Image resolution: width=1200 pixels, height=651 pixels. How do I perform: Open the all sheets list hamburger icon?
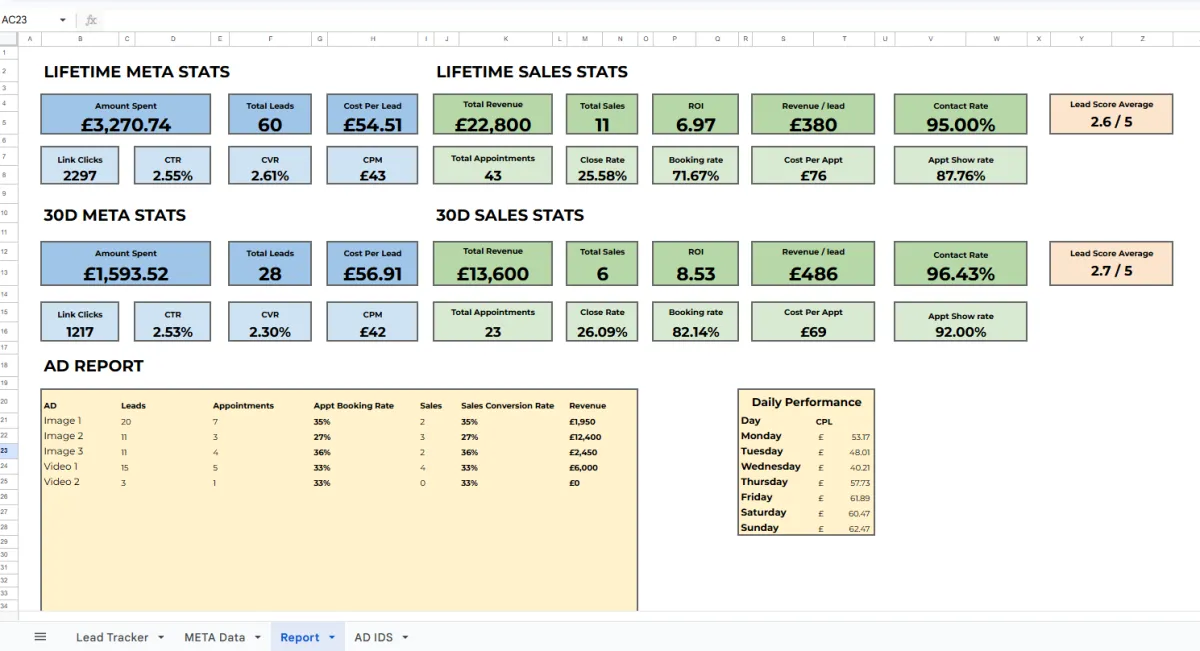pyautogui.click(x=40, y=637)
